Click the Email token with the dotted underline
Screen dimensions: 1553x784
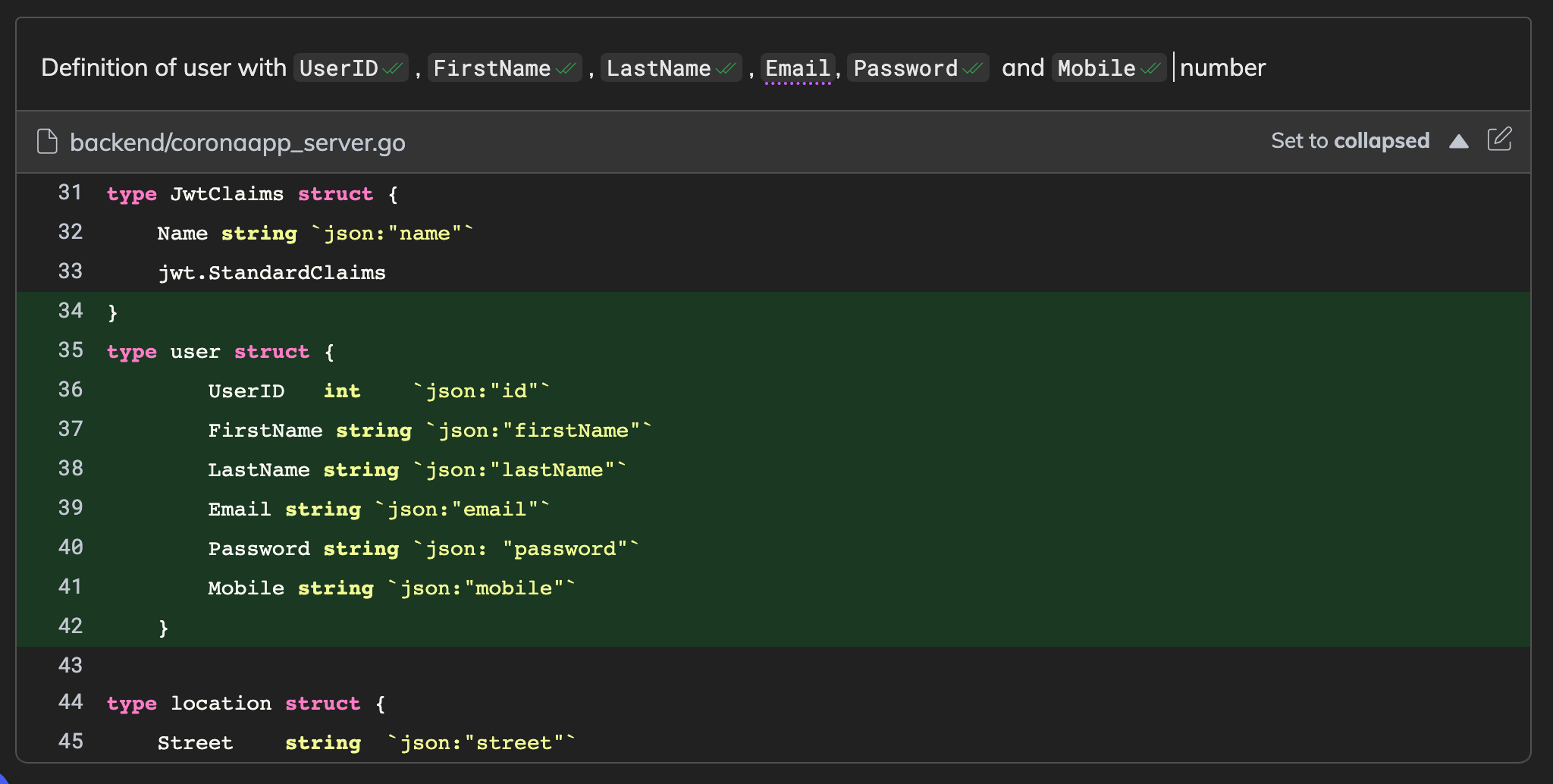coord(798,68)
